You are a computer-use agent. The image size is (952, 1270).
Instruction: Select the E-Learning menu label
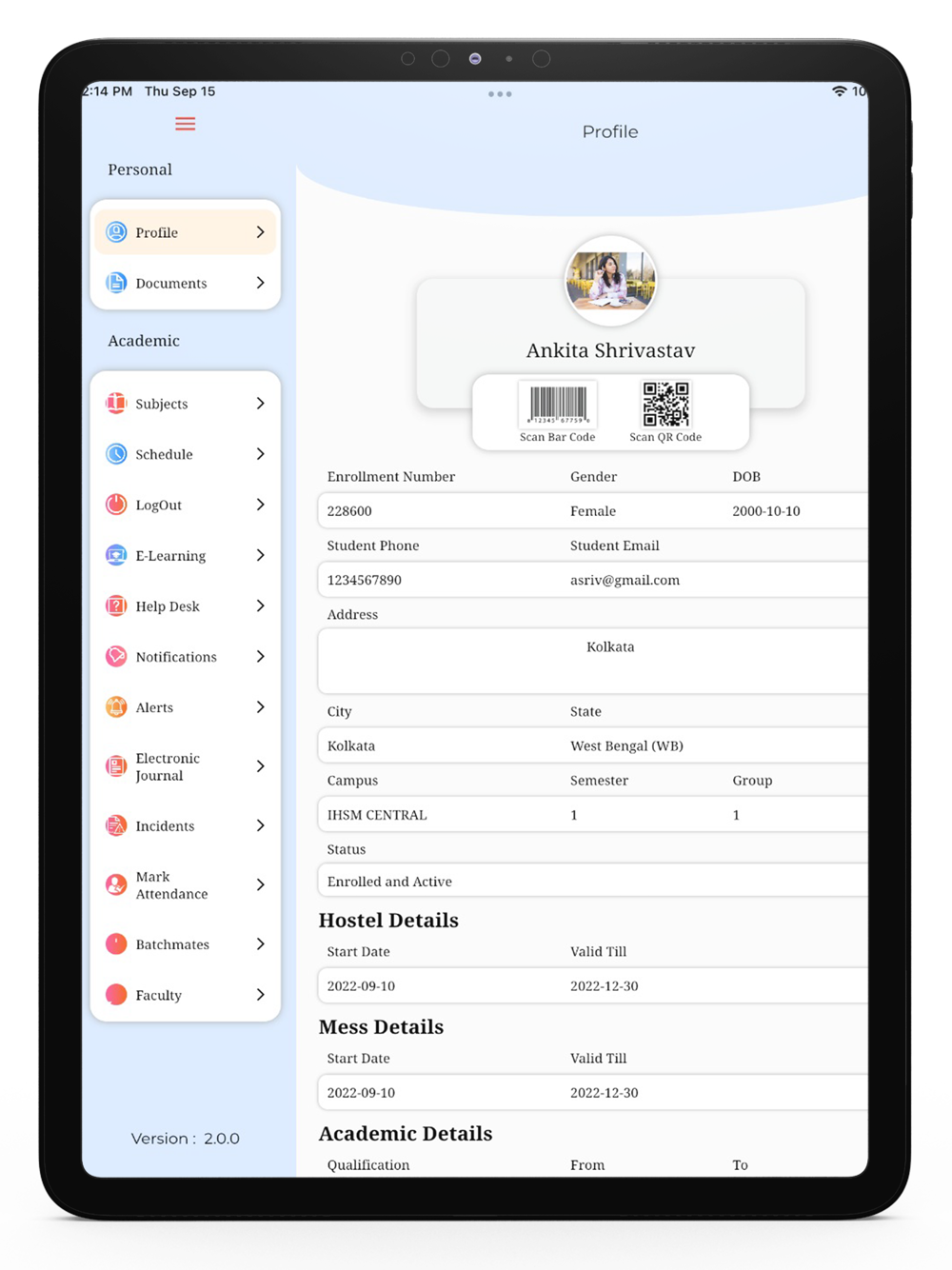[170, 555]
